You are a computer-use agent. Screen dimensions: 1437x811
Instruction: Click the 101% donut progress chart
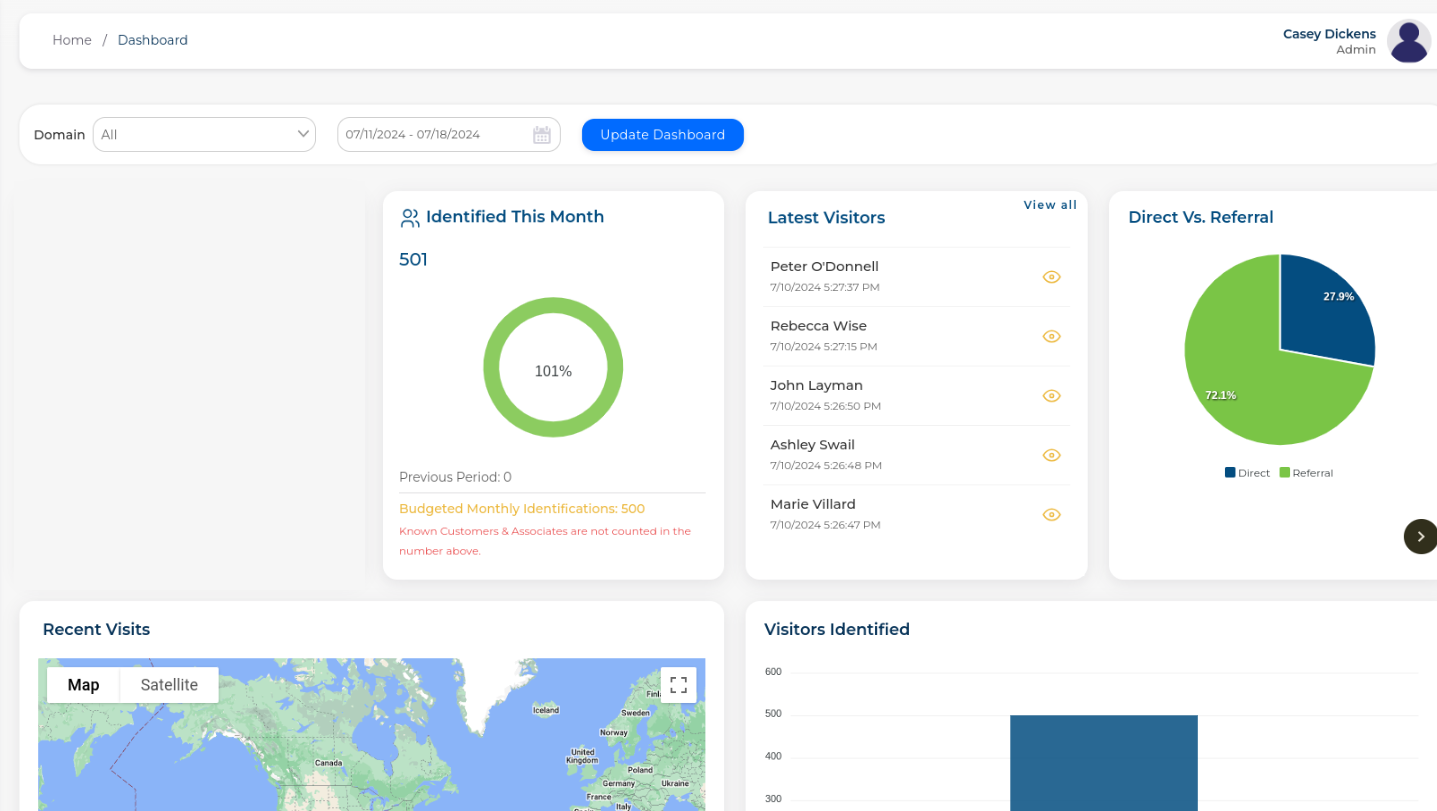coord(553,368)
